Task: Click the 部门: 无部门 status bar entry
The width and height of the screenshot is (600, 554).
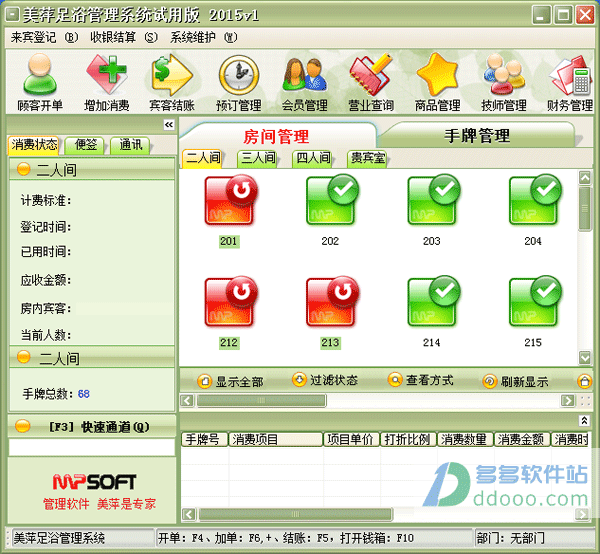Action: coord(510,538)
